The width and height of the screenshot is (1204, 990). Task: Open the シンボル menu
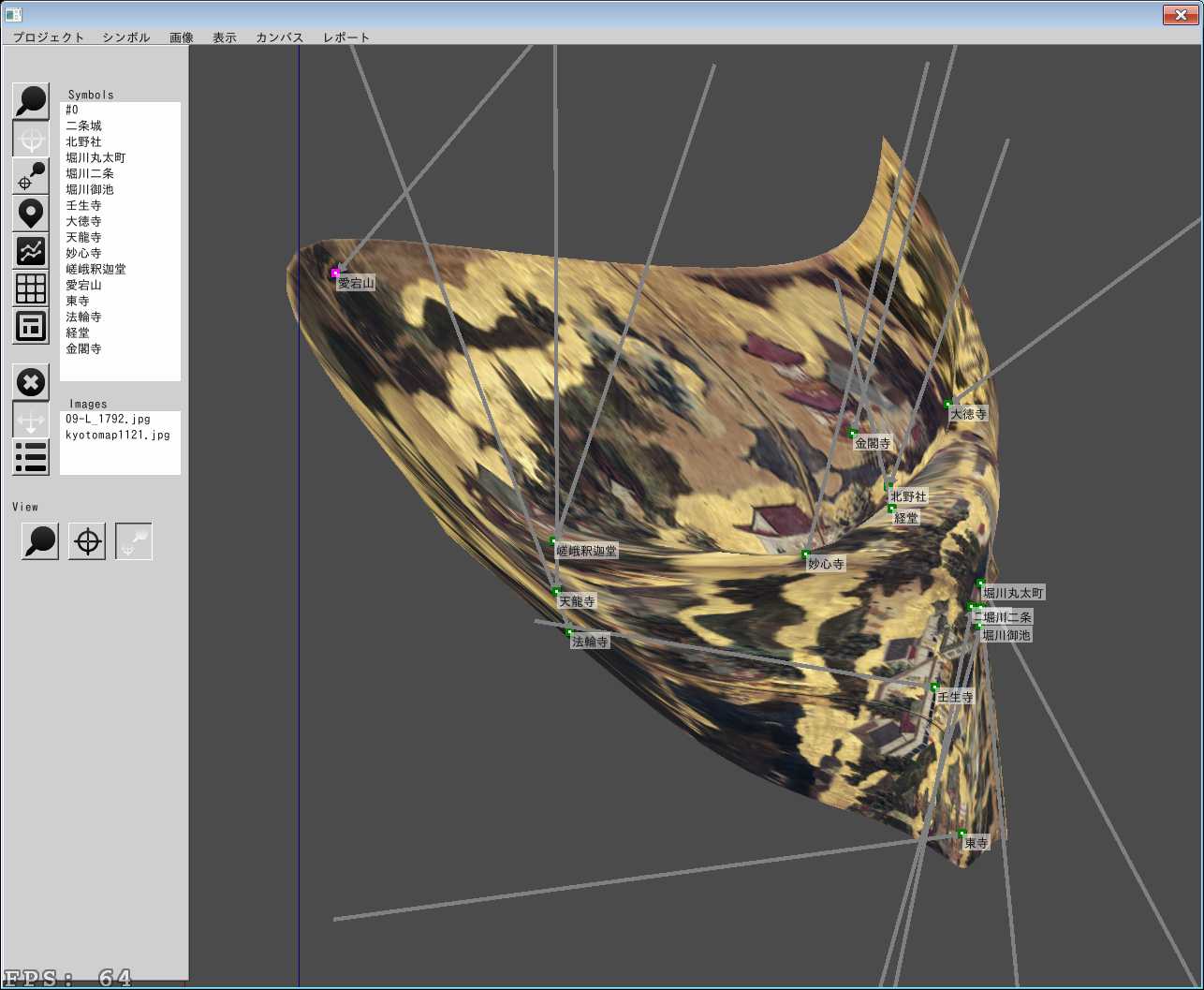pos(126,37)
